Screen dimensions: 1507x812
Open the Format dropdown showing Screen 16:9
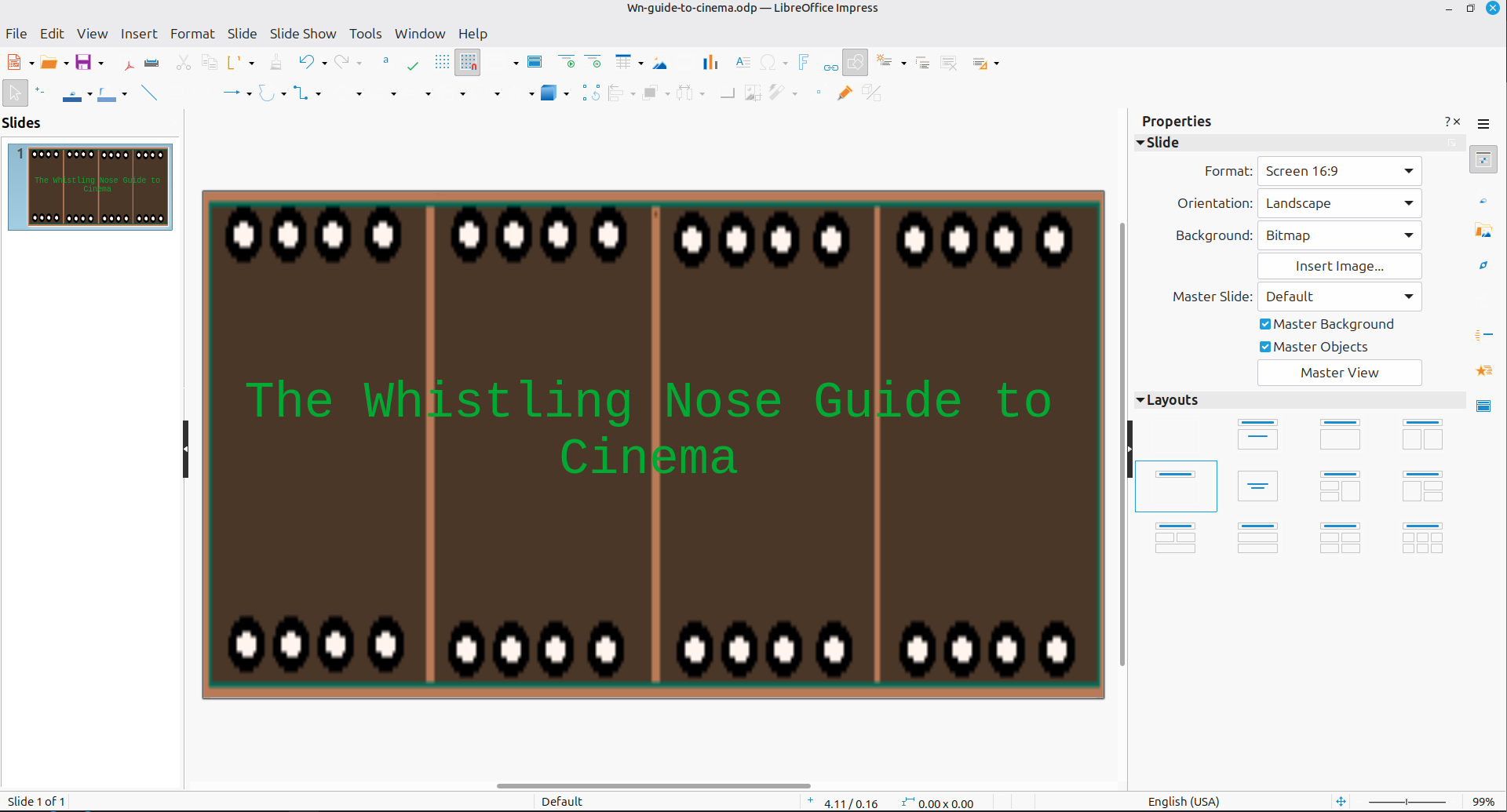click(1339, 171)
